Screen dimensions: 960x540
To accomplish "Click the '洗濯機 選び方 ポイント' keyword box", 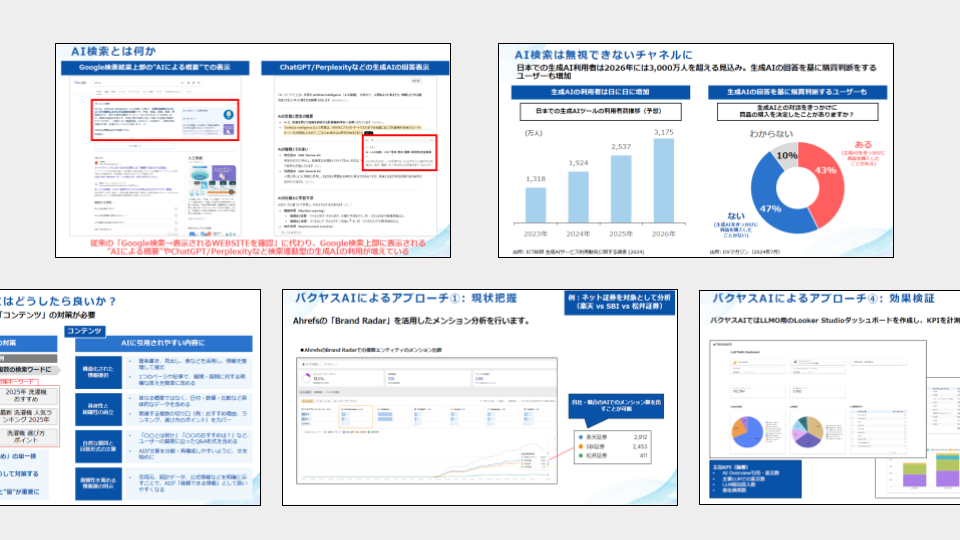I will point(32,438).
